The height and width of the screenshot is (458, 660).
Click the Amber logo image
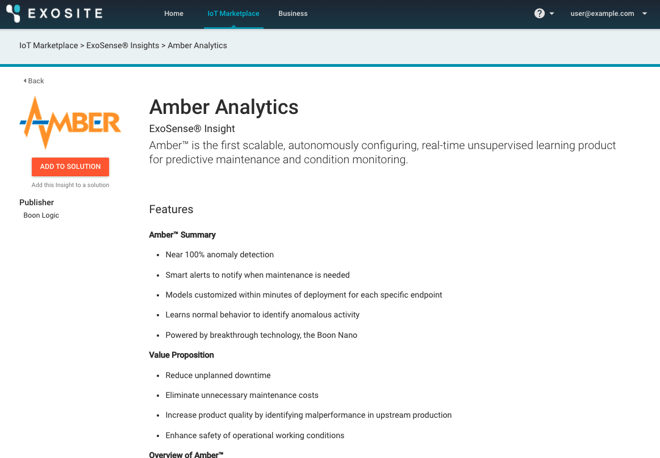(70, 122)
